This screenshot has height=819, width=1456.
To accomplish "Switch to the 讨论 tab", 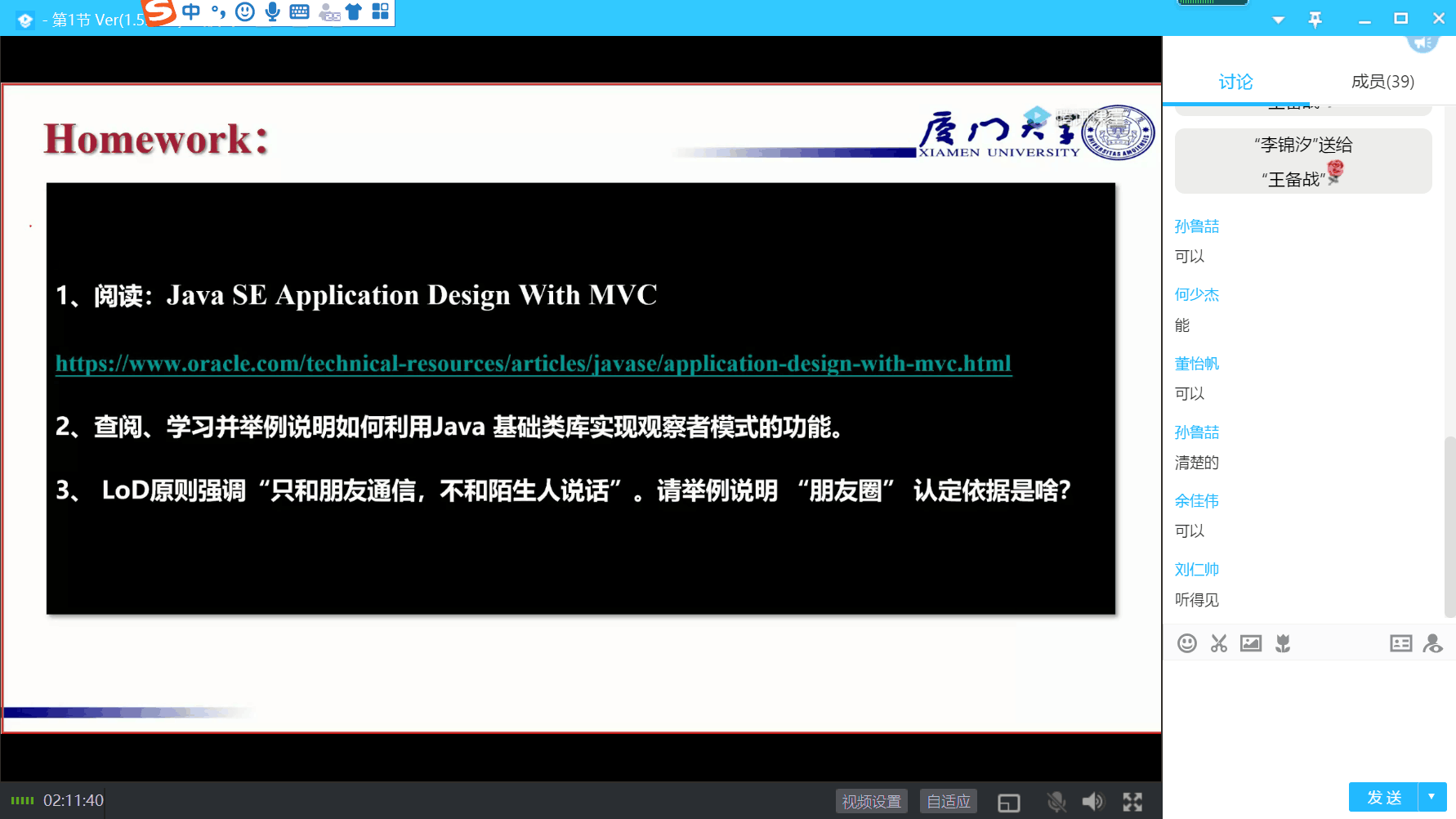I will (x=1235, y=82).
